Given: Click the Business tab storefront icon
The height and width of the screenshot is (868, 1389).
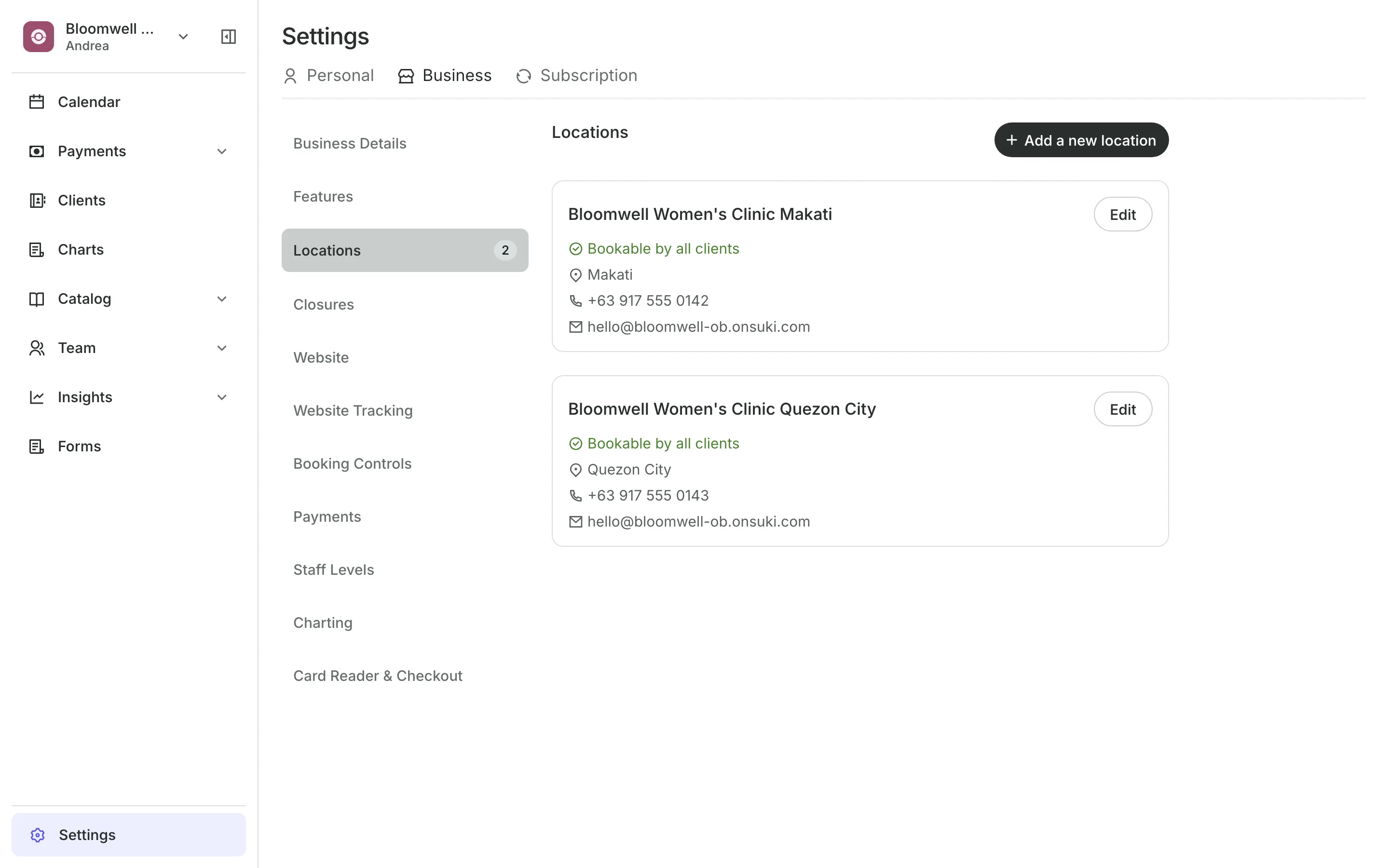Looking at the screenshot, I should click(x=406, y=76).
